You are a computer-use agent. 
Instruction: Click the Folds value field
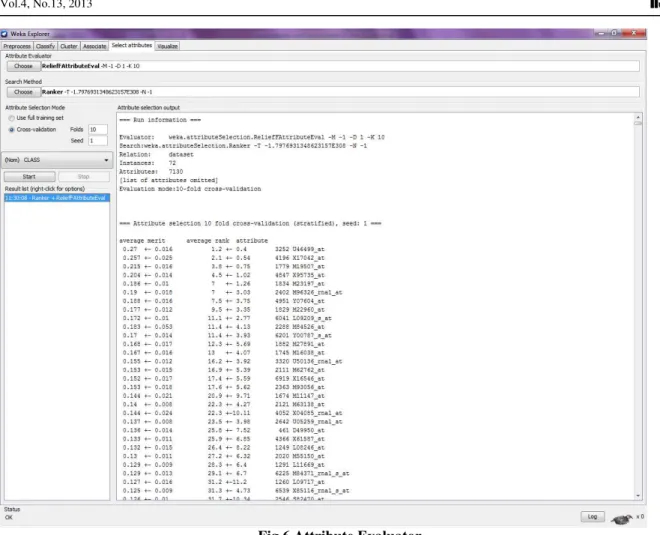(98, 130)
